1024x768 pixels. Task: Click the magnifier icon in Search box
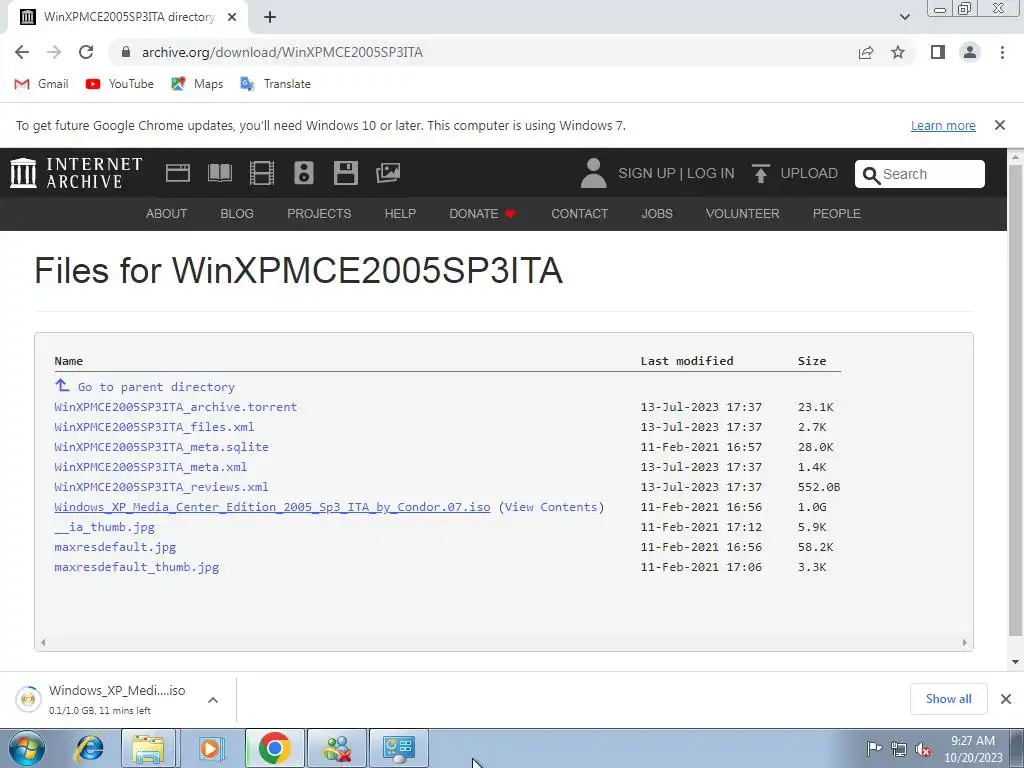coord(871,174)
